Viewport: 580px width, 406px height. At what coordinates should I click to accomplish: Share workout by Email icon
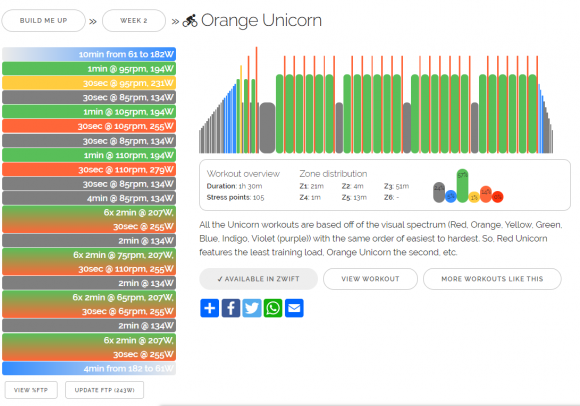[294, 308]
